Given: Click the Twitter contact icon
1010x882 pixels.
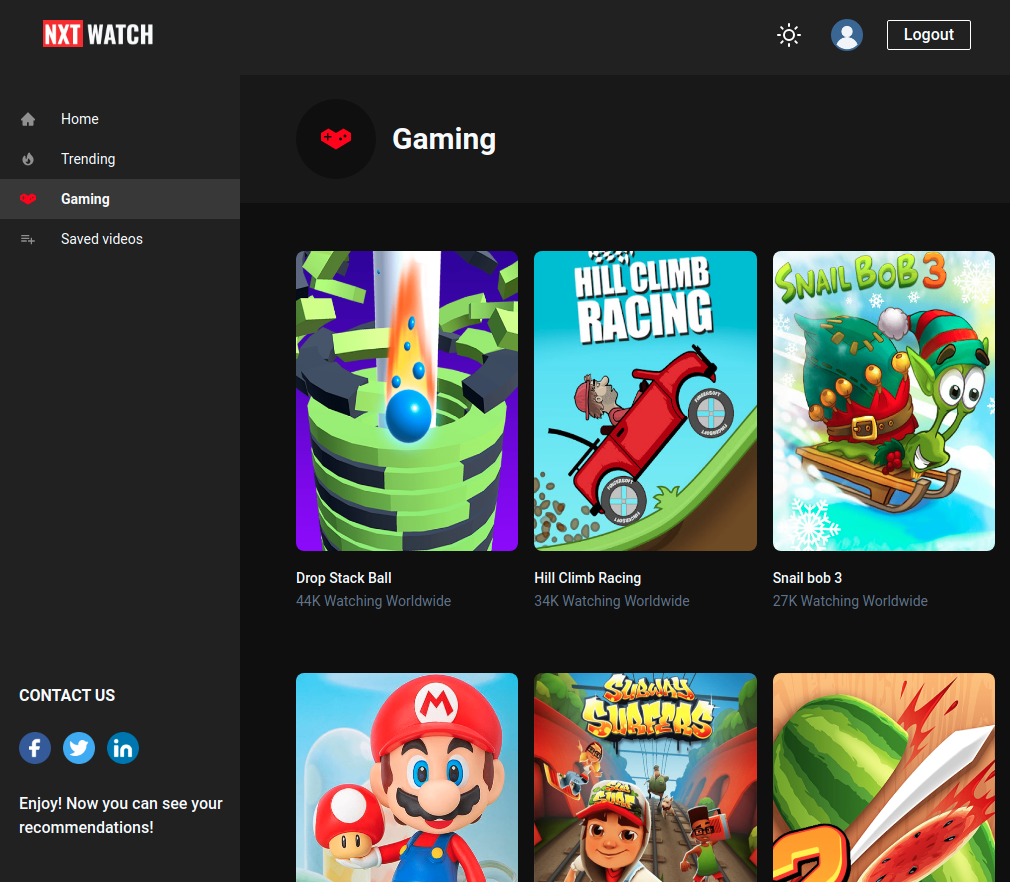Looking at the screenshot, I should point(79,748).
